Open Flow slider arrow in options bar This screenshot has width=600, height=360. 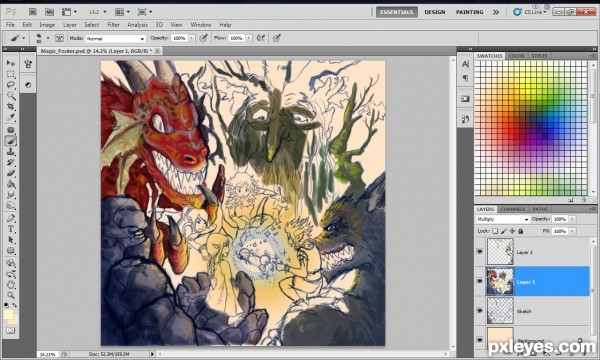(x=249, y=38)
